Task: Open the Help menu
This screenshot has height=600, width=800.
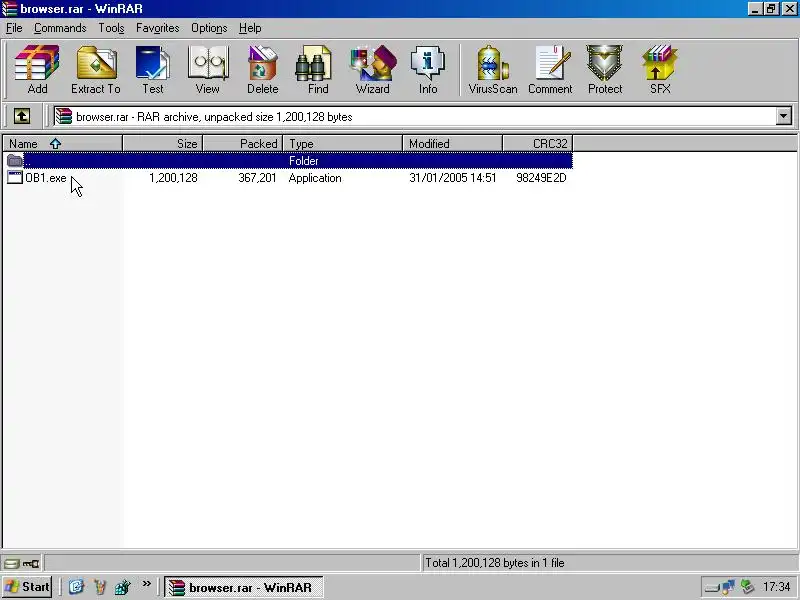Action: (250, 28)
